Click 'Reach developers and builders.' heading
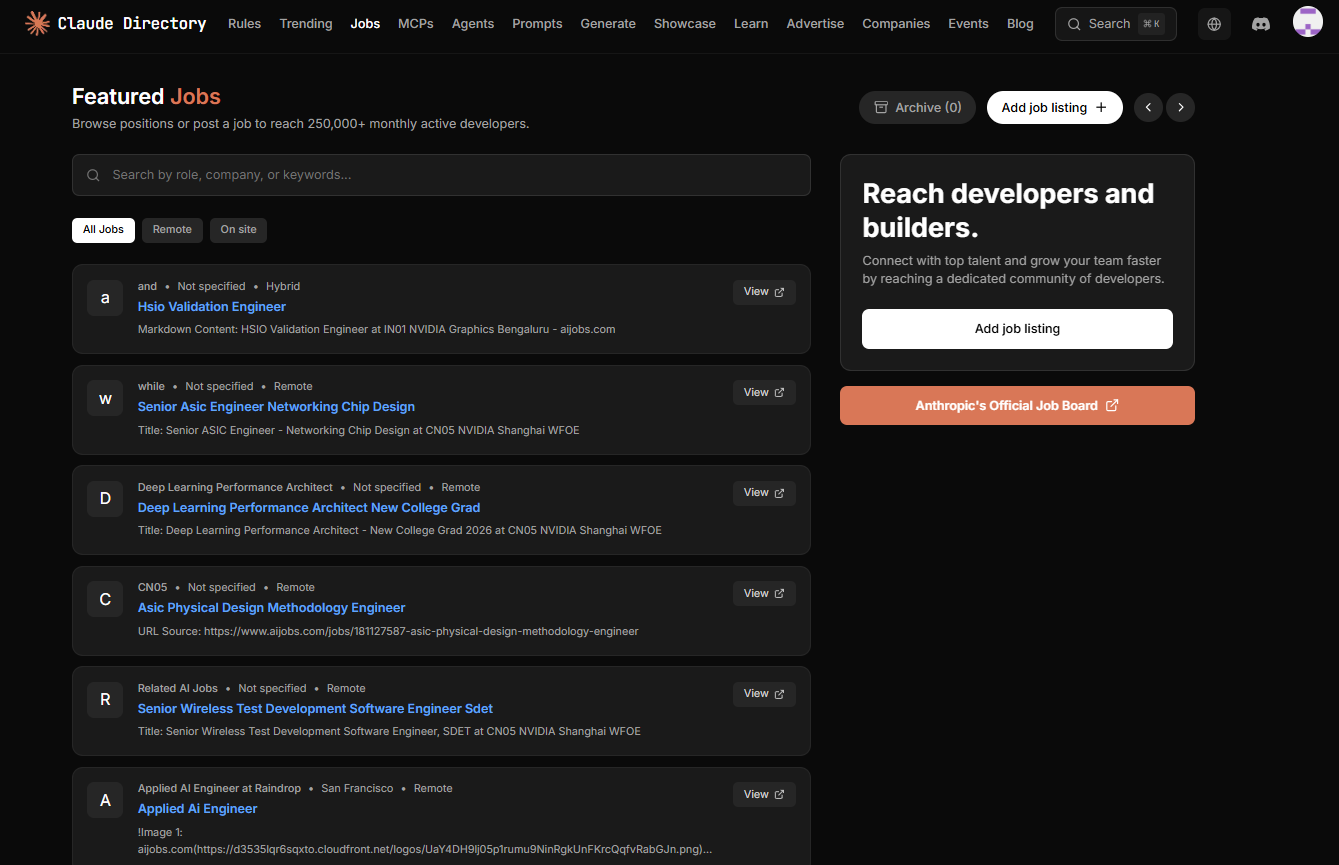 (x=1008, y=210)
